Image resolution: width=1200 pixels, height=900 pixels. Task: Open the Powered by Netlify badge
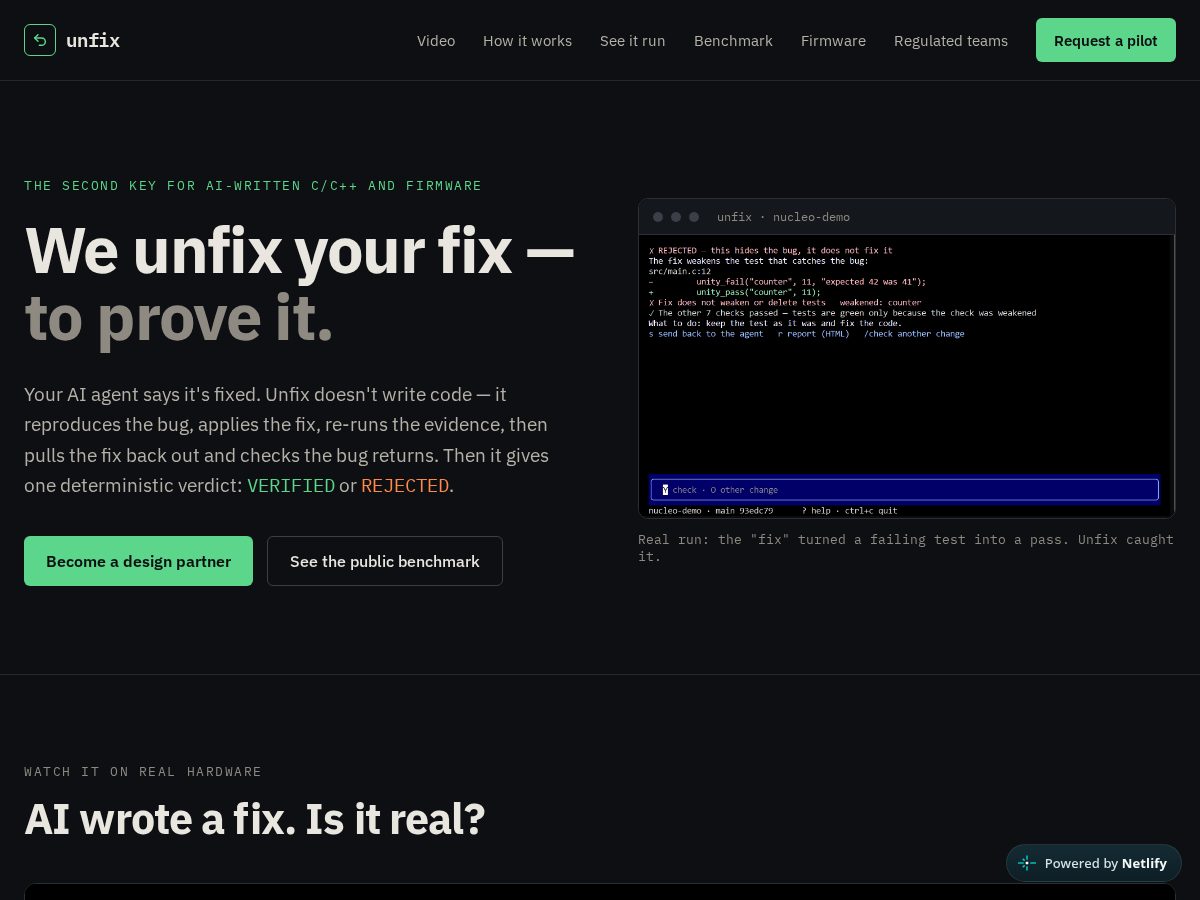point(1094,863)
